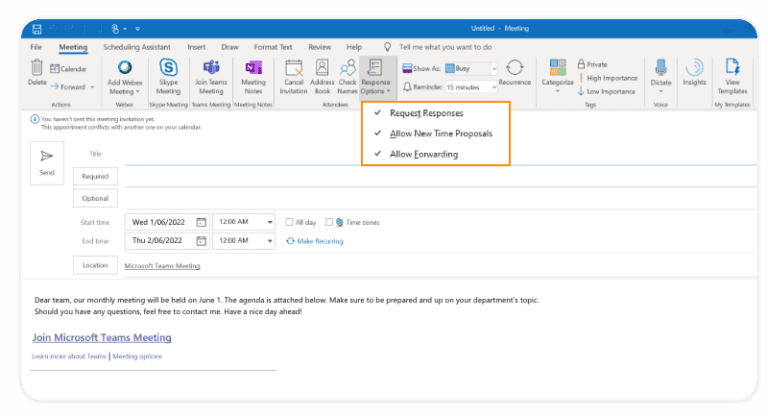768x416 pixels.
Task: Click the Optional attendees button
Action: coord(95,198)
